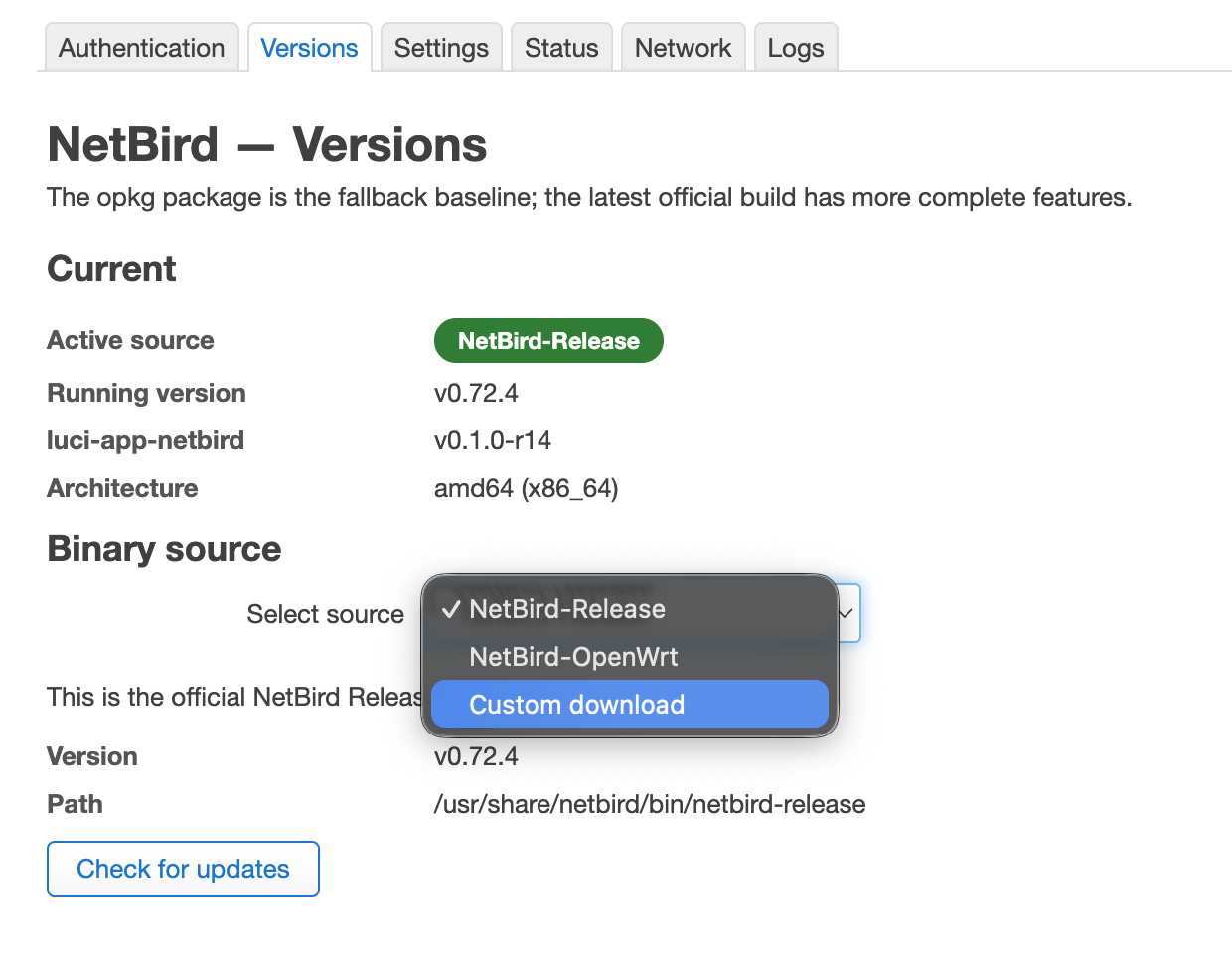Screen dimensions: 1232x978
Task: Click the luci-app-netbird label
Action: coord(145,440)
